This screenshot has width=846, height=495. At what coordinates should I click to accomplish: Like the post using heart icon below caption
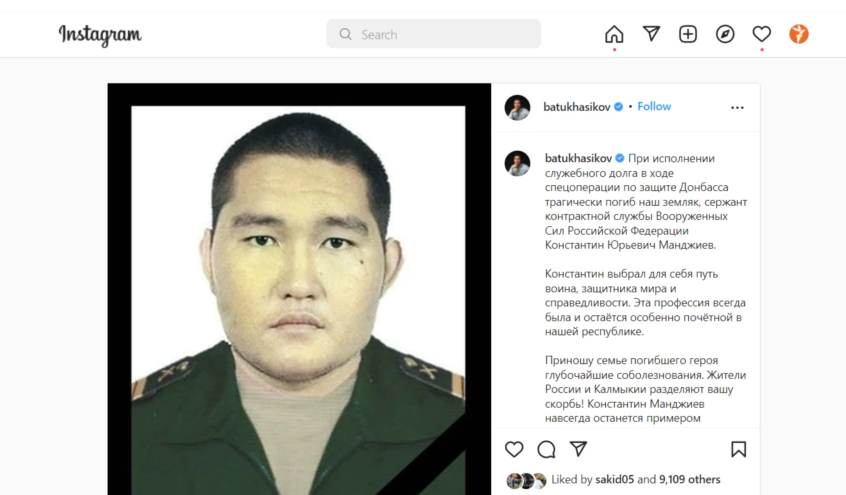[x=514, y=449]
